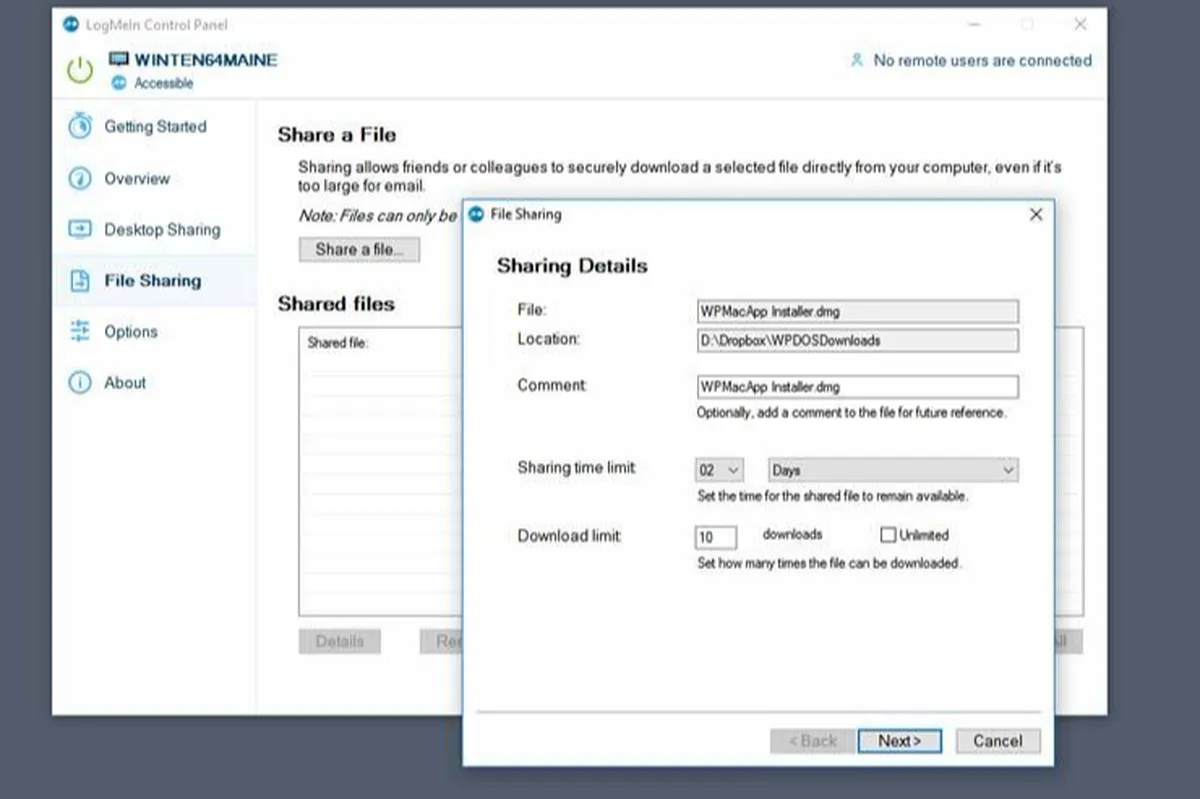Click the About info icon
The height and width of the screenshot is (799, 1200).
click(79, 383)
